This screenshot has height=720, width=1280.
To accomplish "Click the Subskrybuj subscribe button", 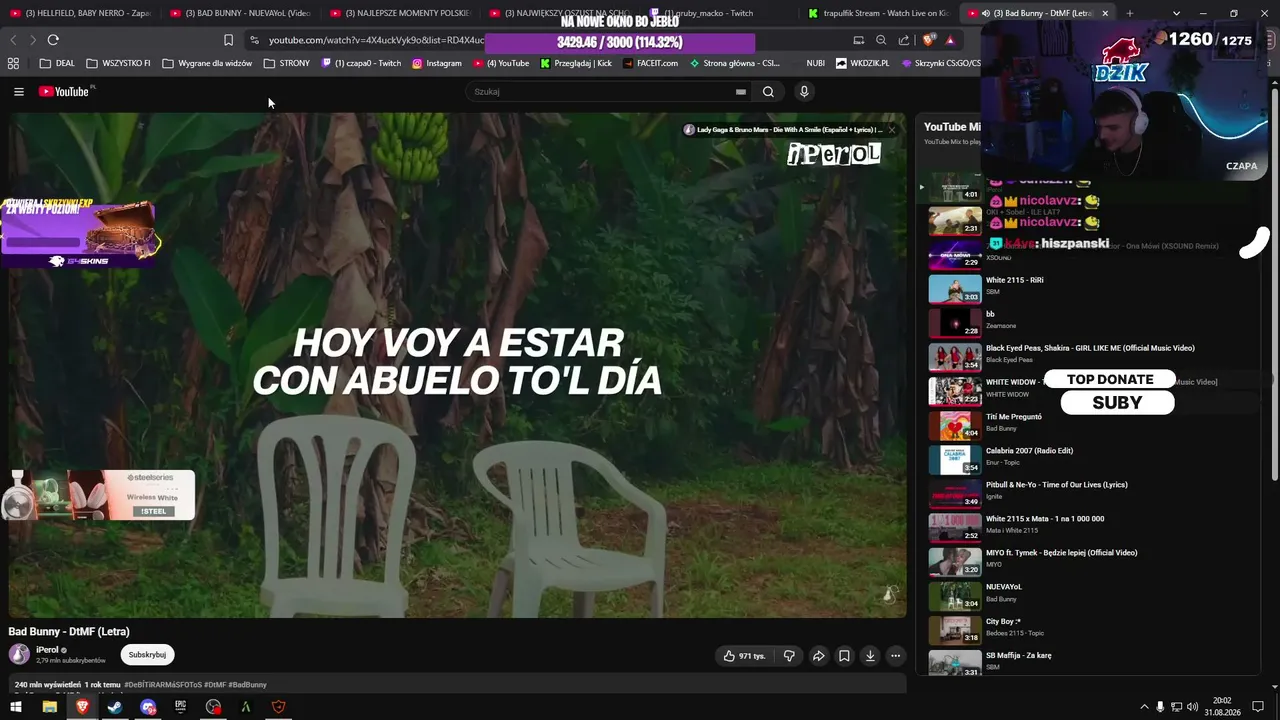I will [x=147, y=655].
